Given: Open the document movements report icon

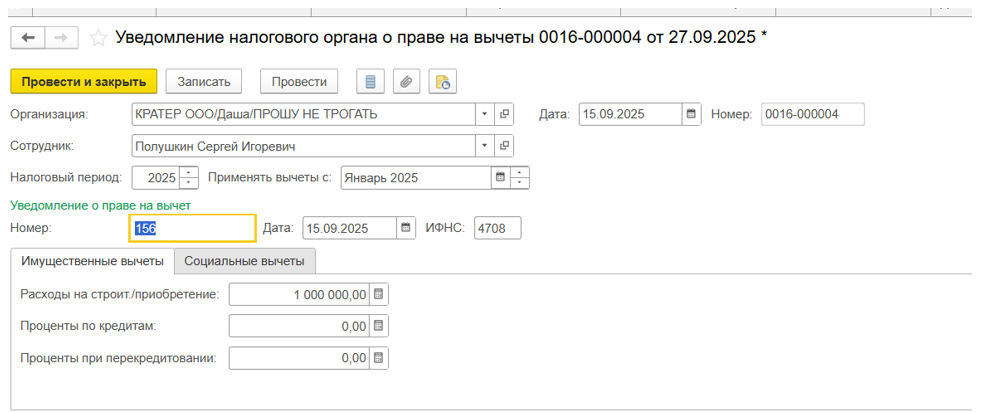Looking at the screenshot, I should [x=372, y=81].
